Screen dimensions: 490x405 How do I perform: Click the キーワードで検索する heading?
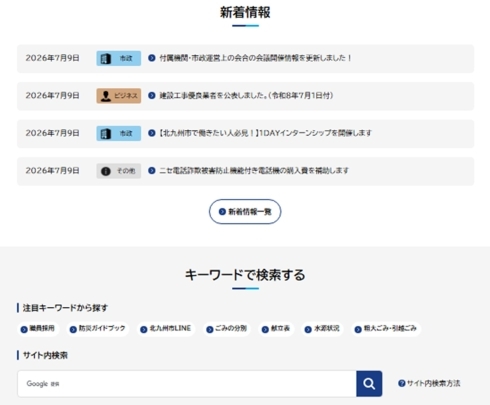pyautogui.click(x=245, y=275)
